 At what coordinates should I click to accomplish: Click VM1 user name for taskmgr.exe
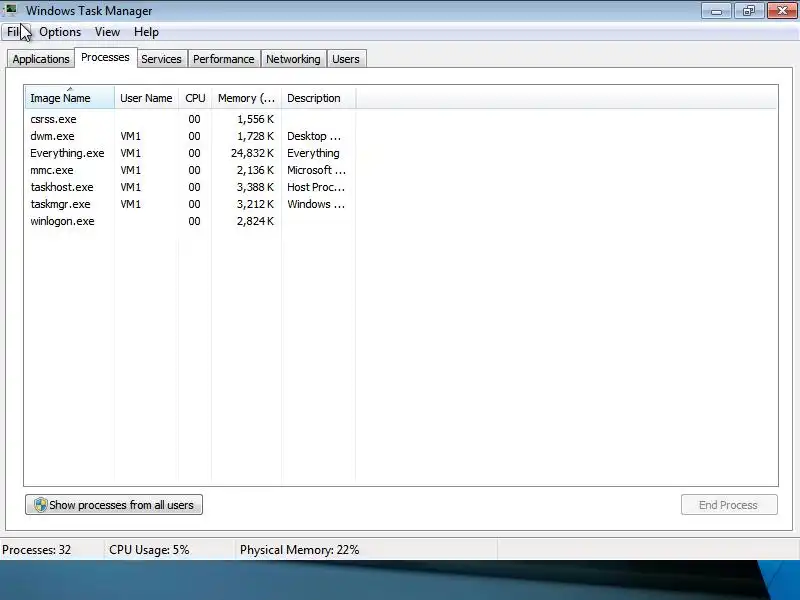pos(130,204)
